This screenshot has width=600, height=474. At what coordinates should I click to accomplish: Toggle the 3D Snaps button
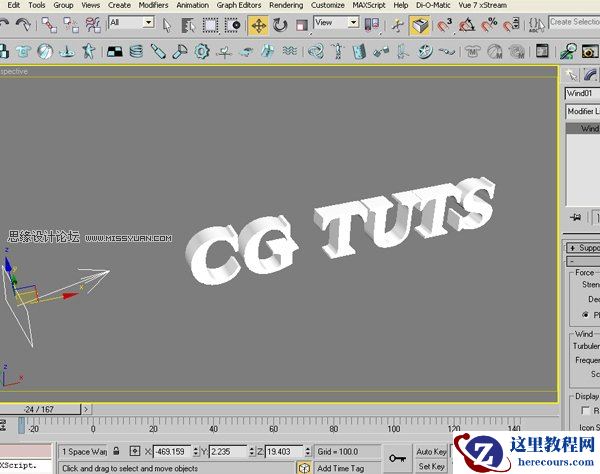pyautogui.click(x=444, y=26)
